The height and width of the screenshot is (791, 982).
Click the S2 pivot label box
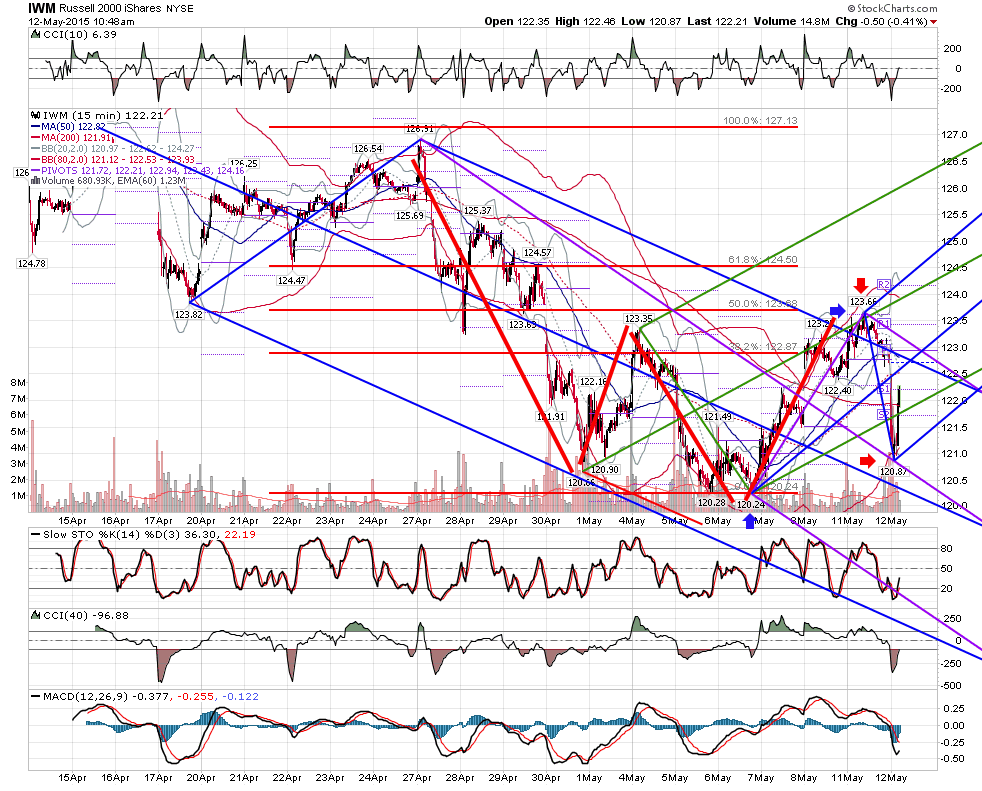(884, 415)
